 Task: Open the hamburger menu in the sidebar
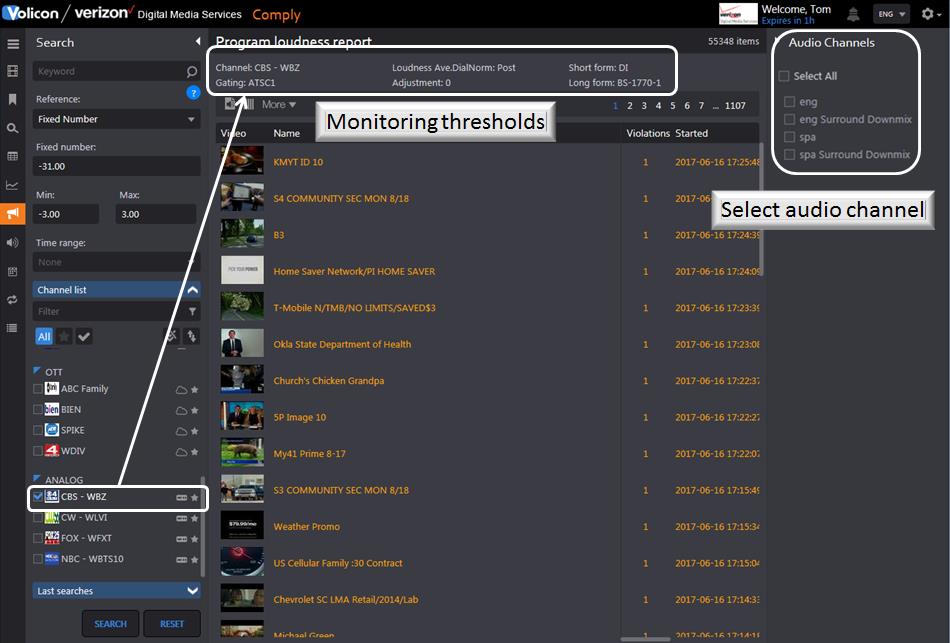coord(13,44)
